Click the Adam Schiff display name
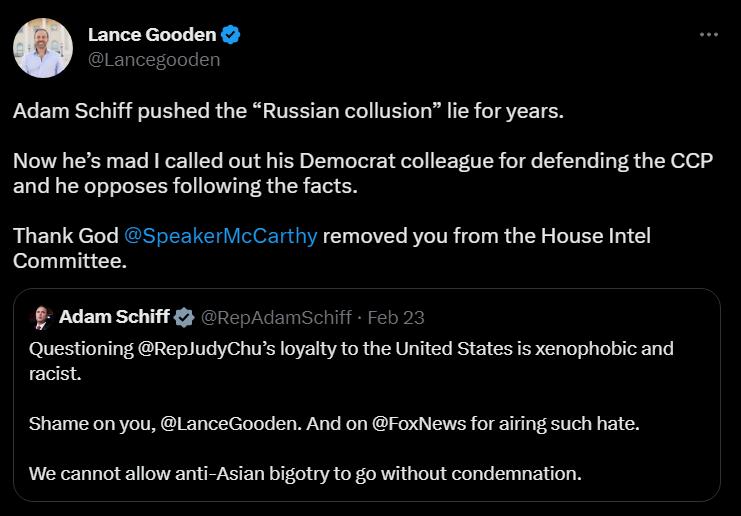741x516 pixels. 114,317
